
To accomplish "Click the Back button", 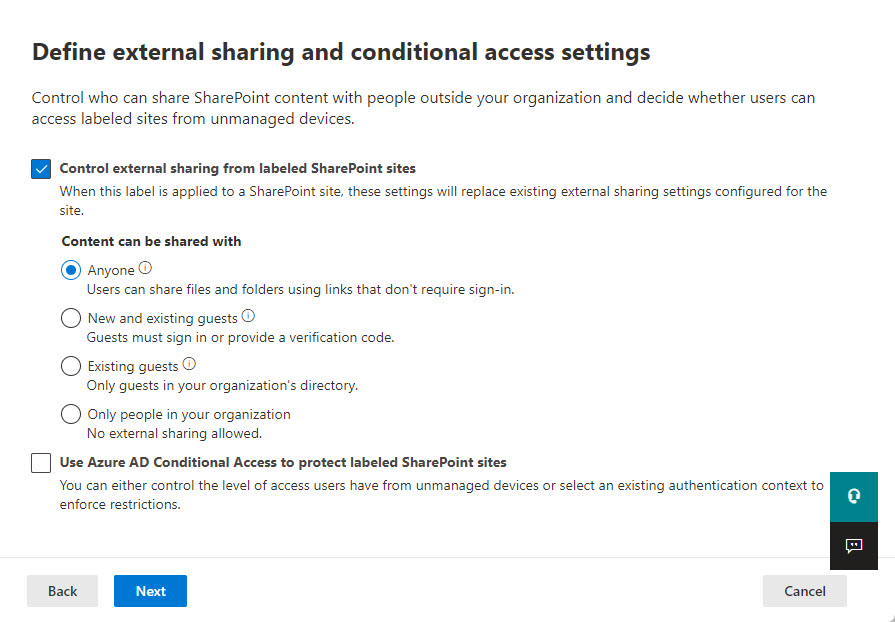I will point(62,591).
